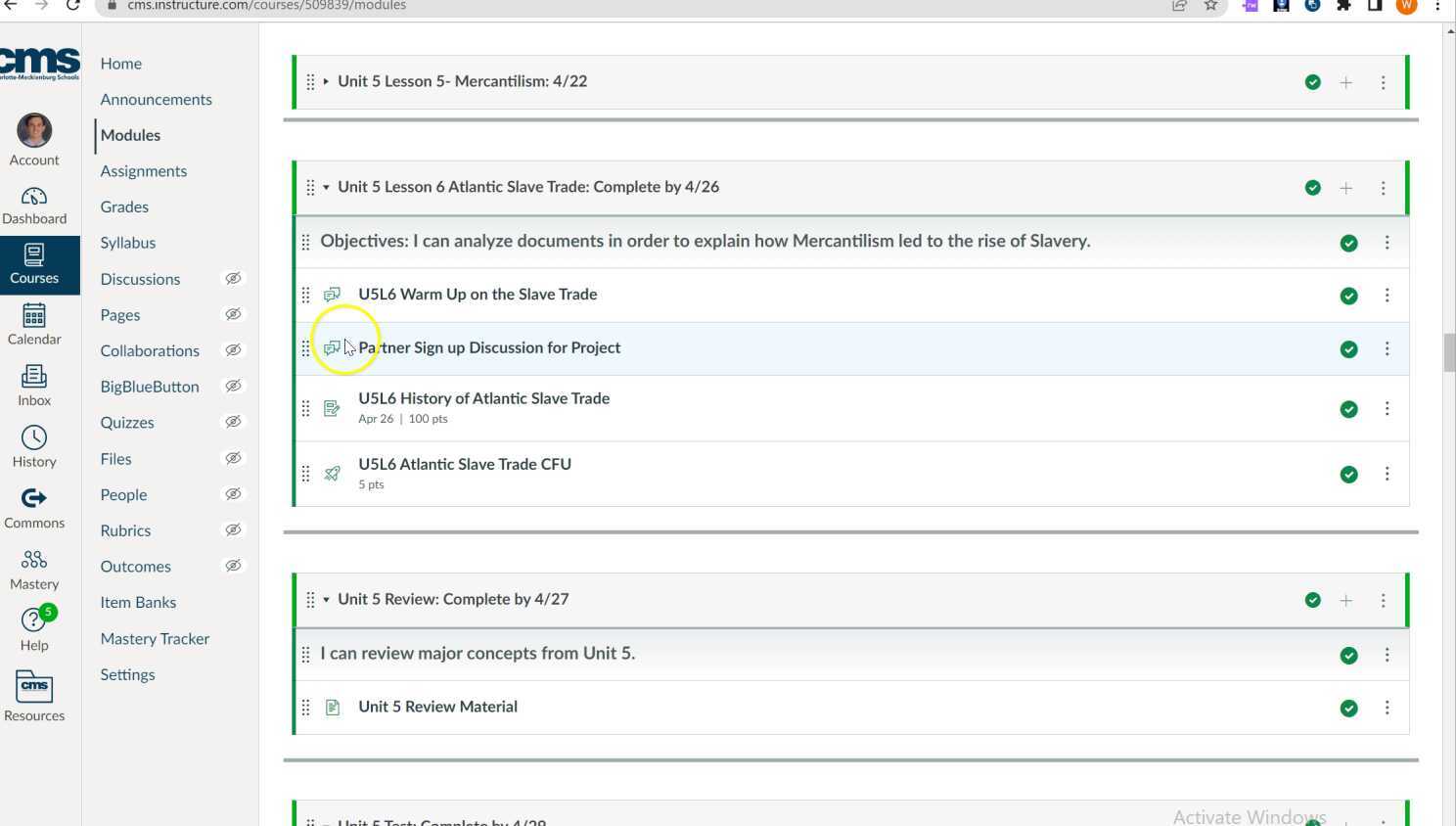Open the Inbox icon
Image resolution: width=1456 pixels, height=826 pixels.
34,378
